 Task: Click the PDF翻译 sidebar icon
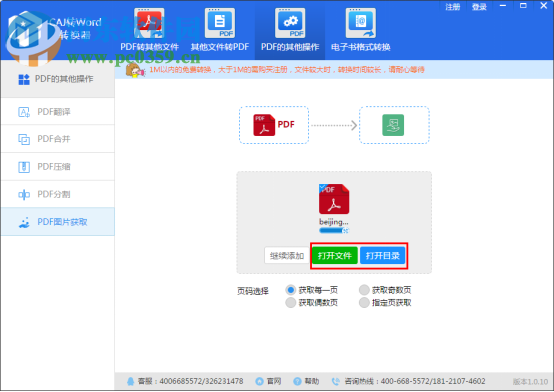[24, 112]
